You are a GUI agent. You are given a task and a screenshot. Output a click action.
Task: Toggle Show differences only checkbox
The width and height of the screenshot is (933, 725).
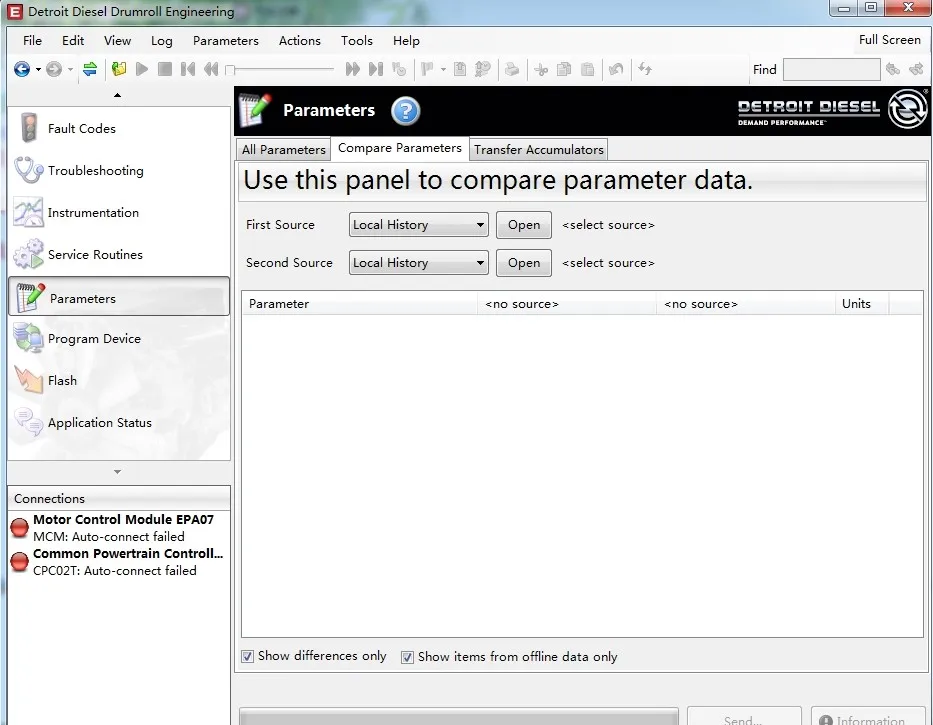click(248, 657)
